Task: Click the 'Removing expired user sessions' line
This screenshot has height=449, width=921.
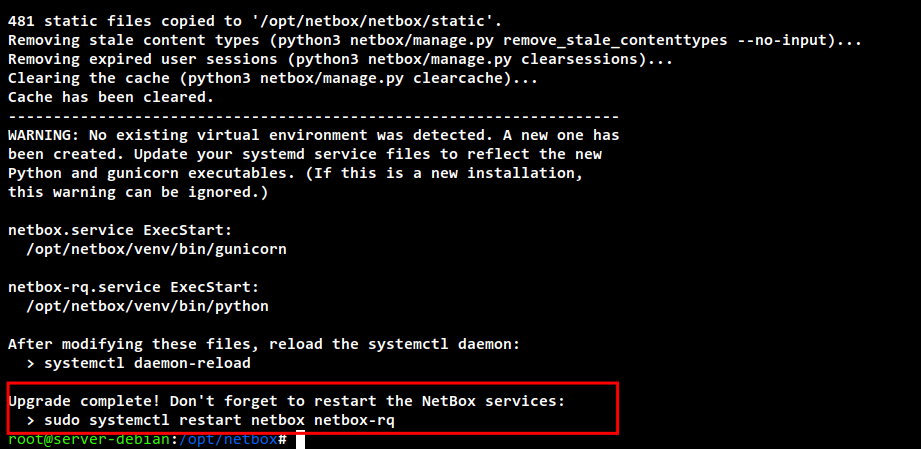Action: 341,60
